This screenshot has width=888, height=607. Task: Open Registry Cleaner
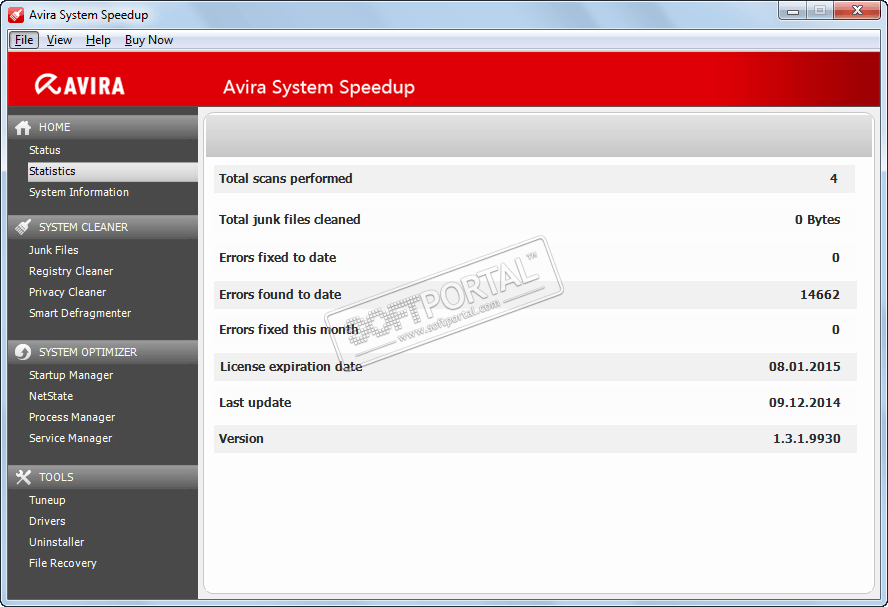(x=71, y=271)
